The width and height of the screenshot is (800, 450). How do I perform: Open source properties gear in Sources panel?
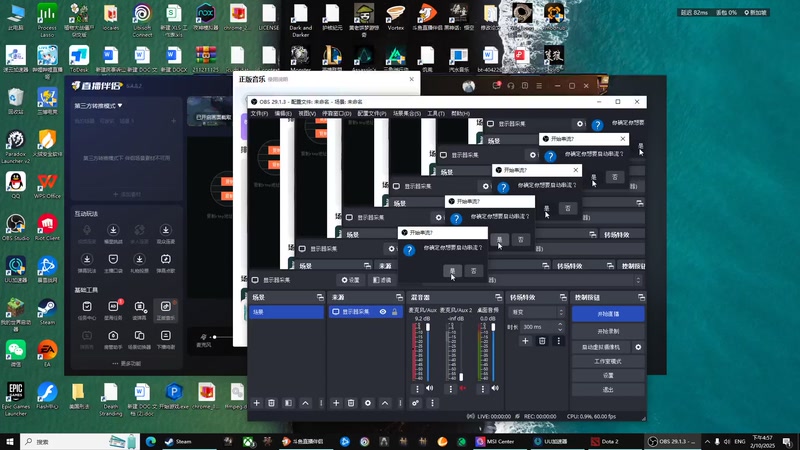[368, 403]
